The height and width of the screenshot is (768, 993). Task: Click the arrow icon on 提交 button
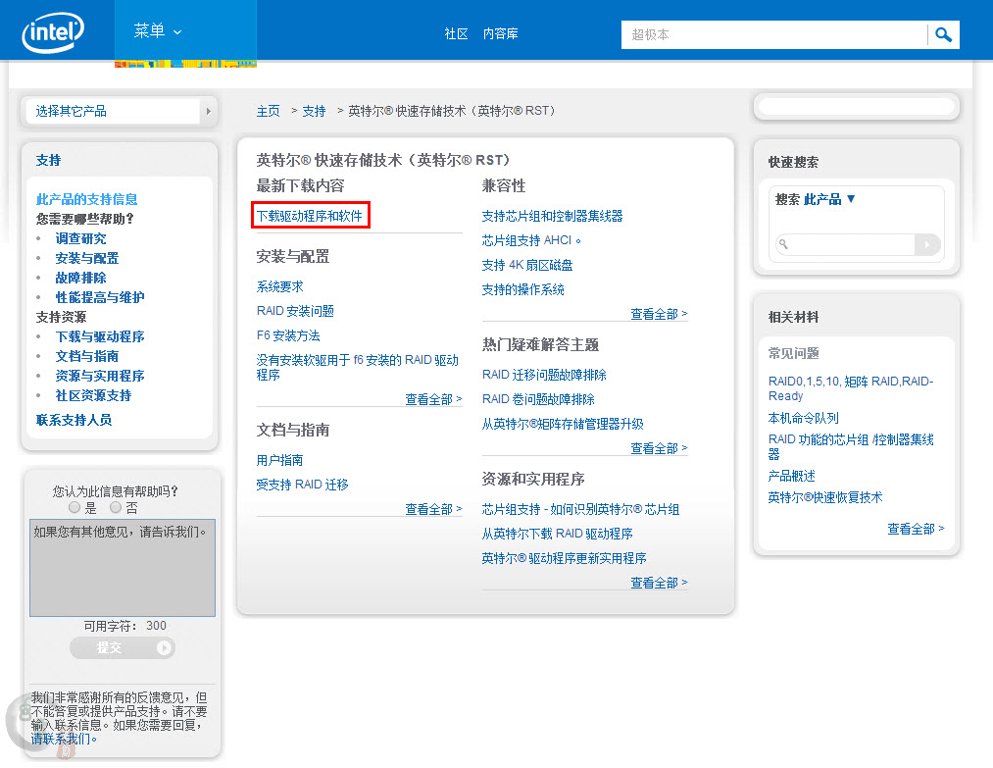[164, 648]
